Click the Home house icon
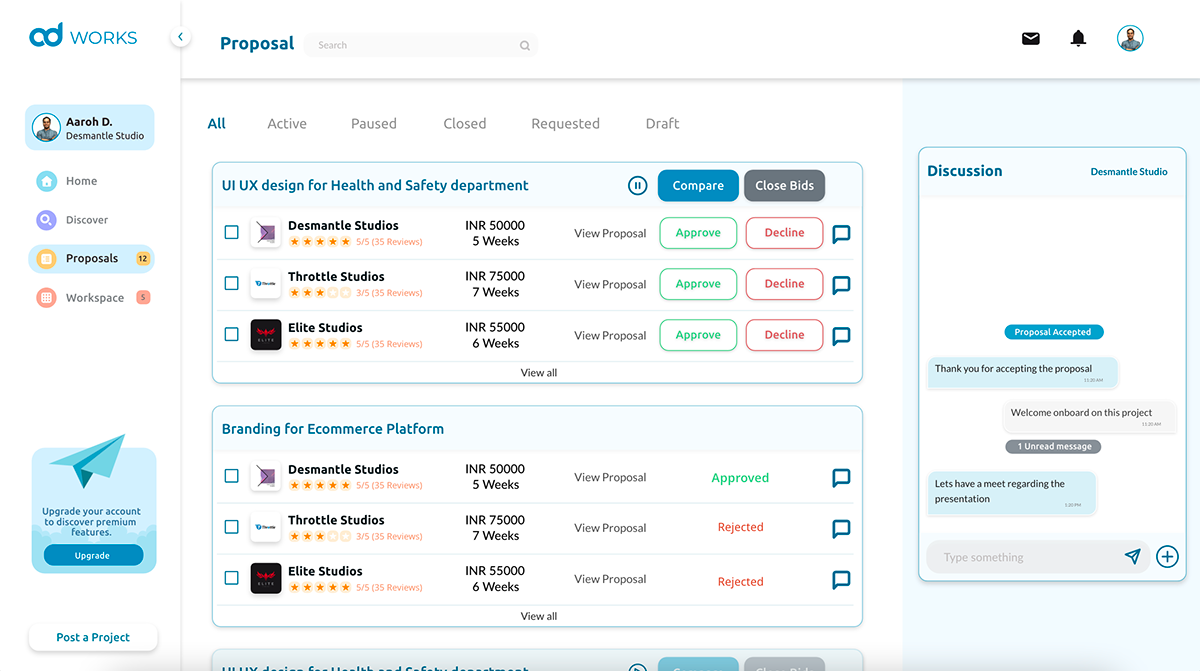The height and width of the screenshot is (671, 1200). [x=46, y=181]
